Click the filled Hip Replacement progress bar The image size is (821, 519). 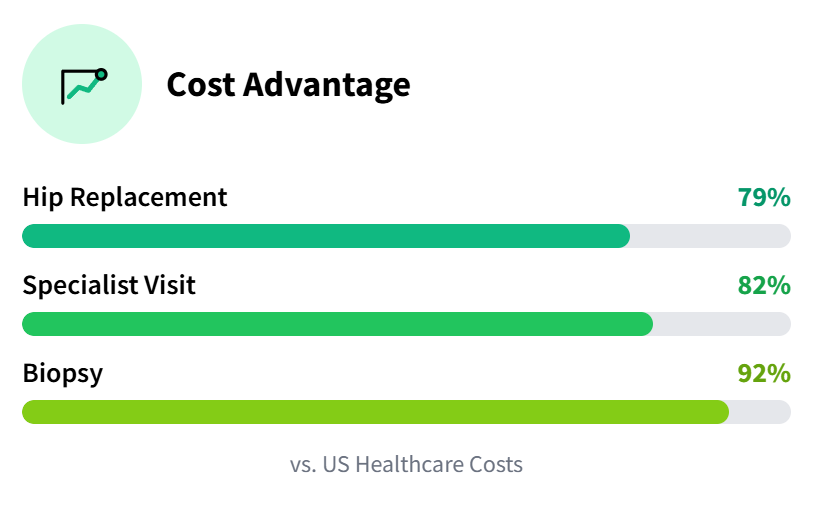pyautogui.click(x=325, y=236)
